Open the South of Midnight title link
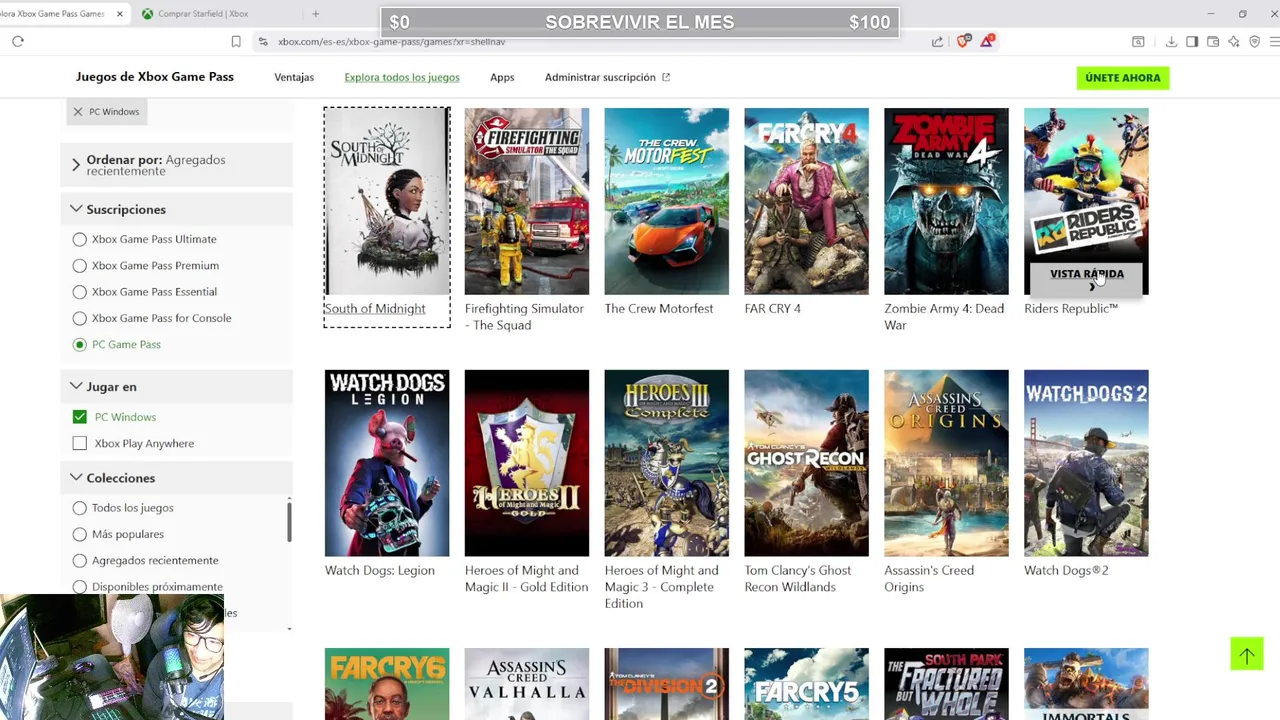This screenshot has width=1280, height=720. (x=375, y=309)
